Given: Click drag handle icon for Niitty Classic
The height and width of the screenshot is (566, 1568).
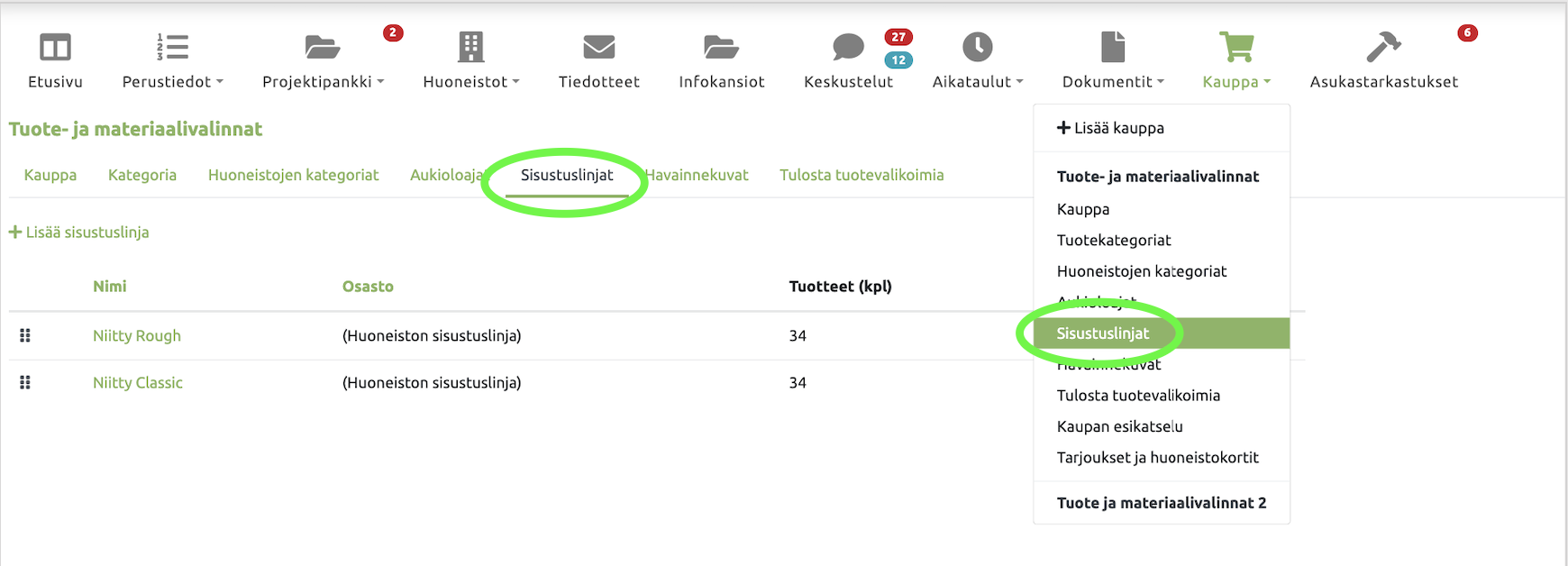Looking at the screenshot, I should click(x=25, y=383).
